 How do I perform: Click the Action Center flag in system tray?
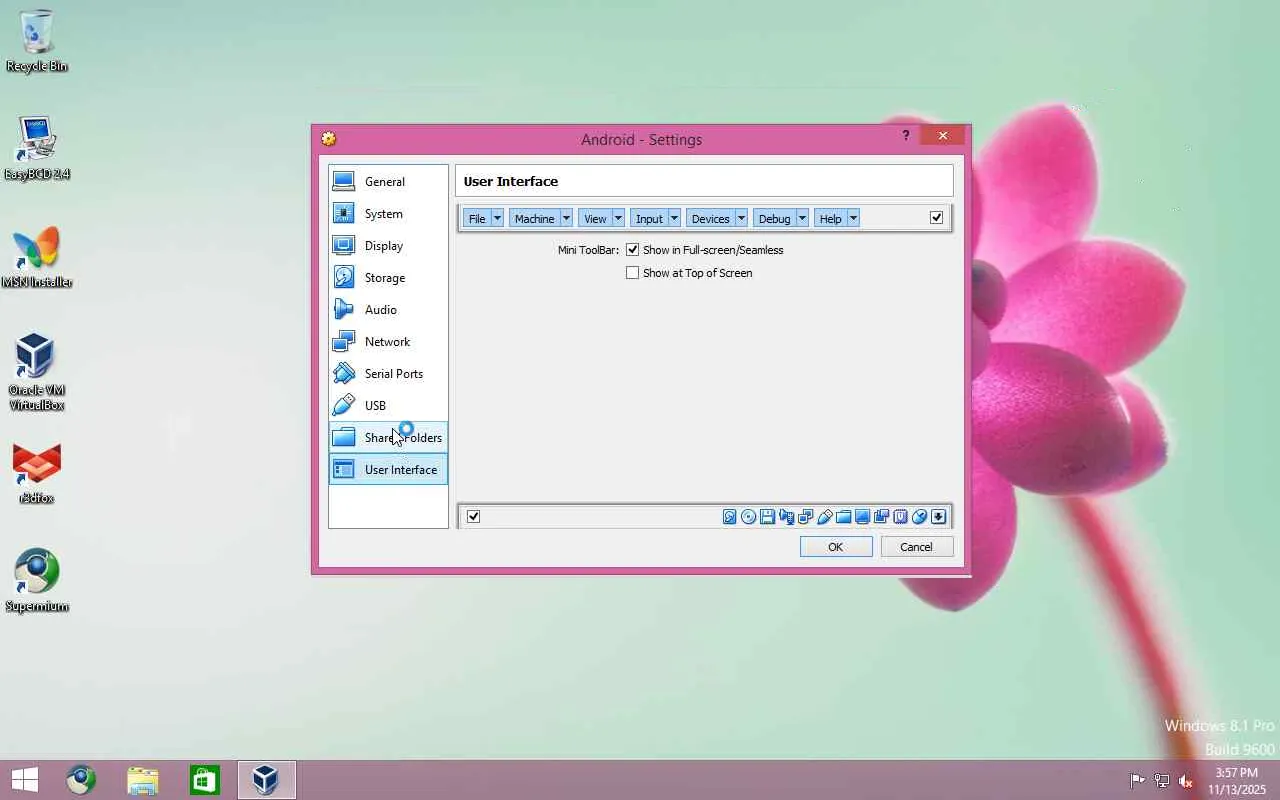pyautogui.click(x=1138, y=780)
